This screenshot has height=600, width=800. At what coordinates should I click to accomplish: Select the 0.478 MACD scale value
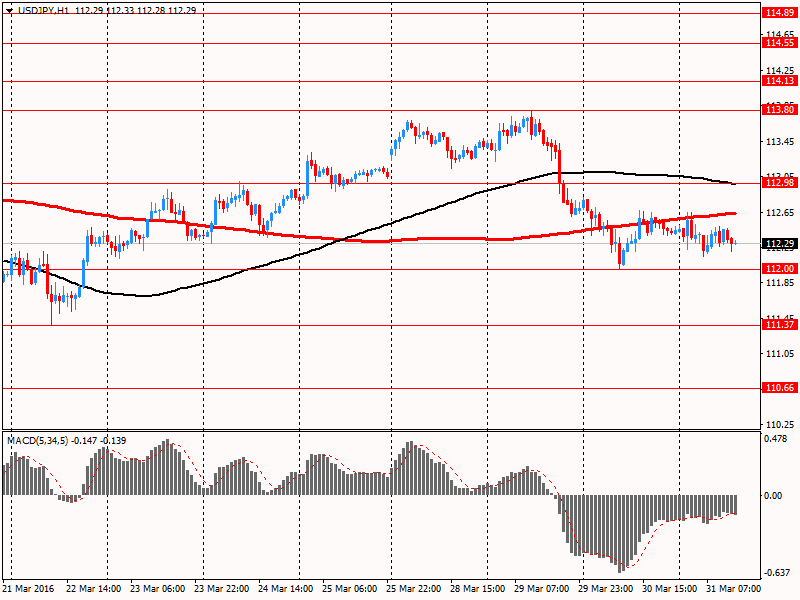coord(776,438)
